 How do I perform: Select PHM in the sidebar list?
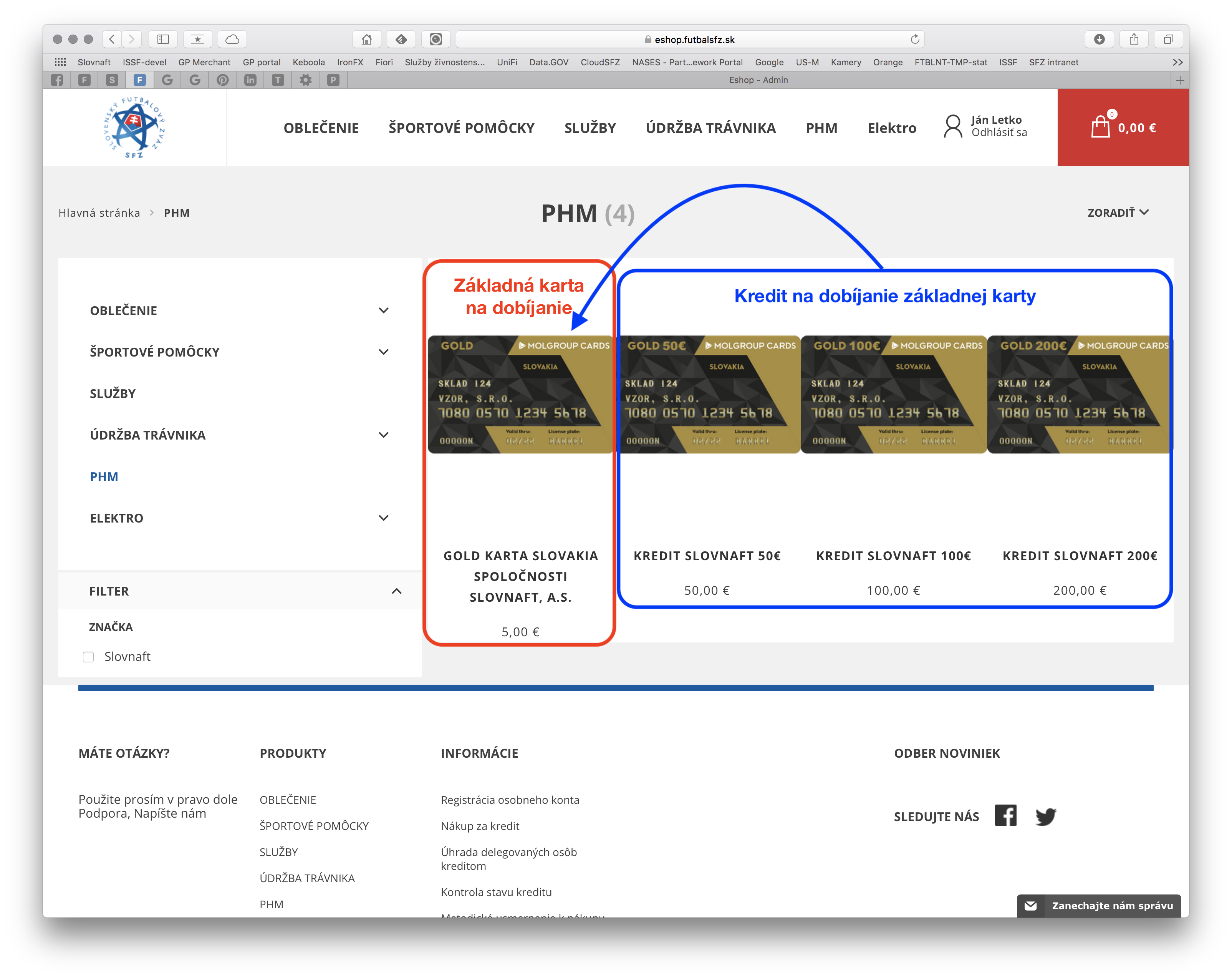(x=104, y=476)
